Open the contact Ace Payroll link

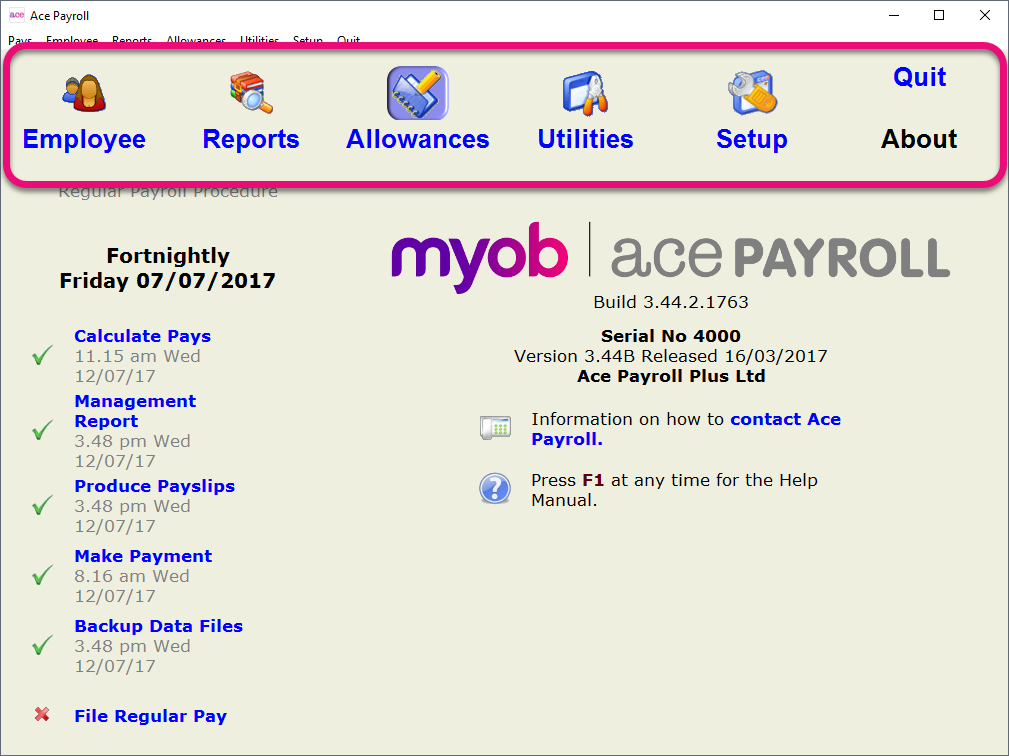[x=686, y=429]
